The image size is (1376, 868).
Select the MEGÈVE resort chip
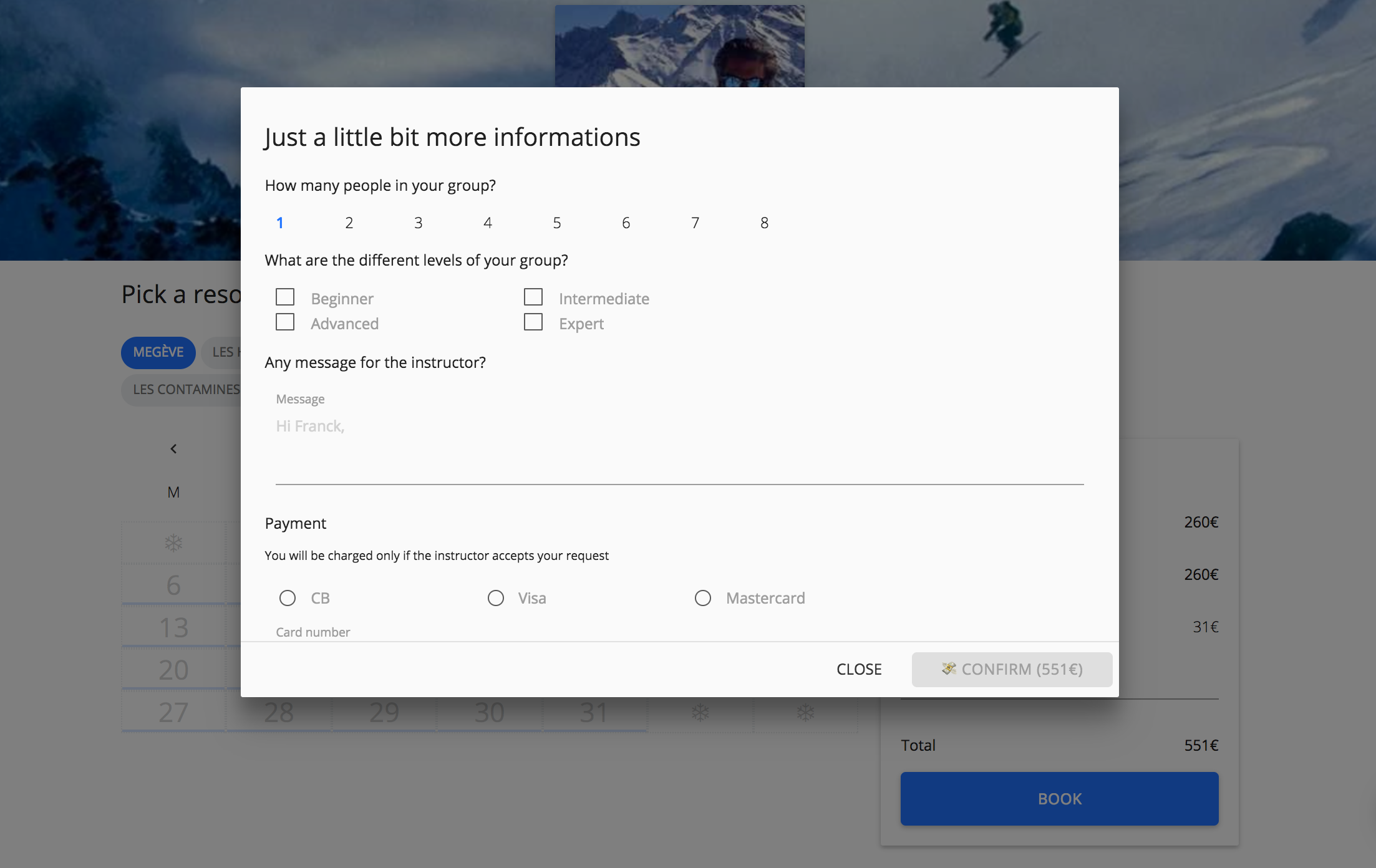point(158,352)
